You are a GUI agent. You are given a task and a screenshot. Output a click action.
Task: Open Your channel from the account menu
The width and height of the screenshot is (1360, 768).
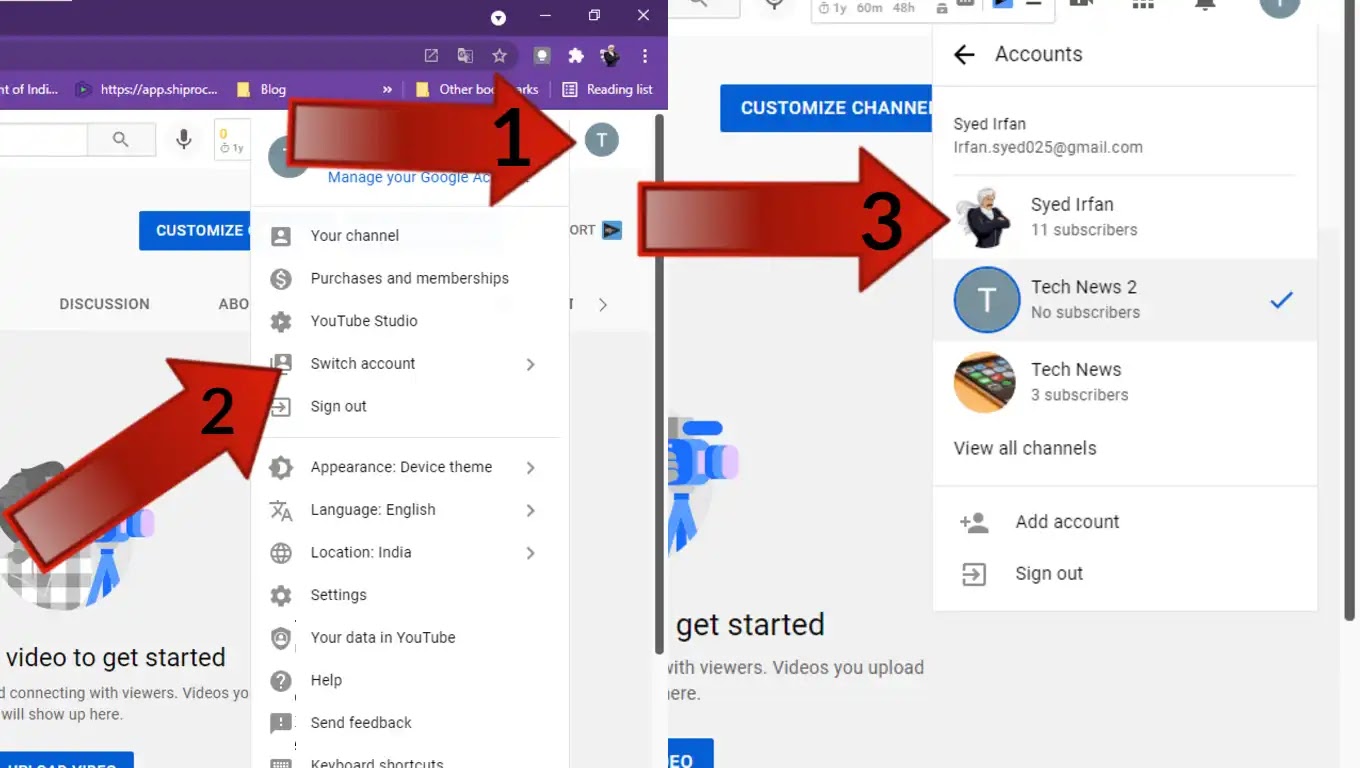click(410, 236)
